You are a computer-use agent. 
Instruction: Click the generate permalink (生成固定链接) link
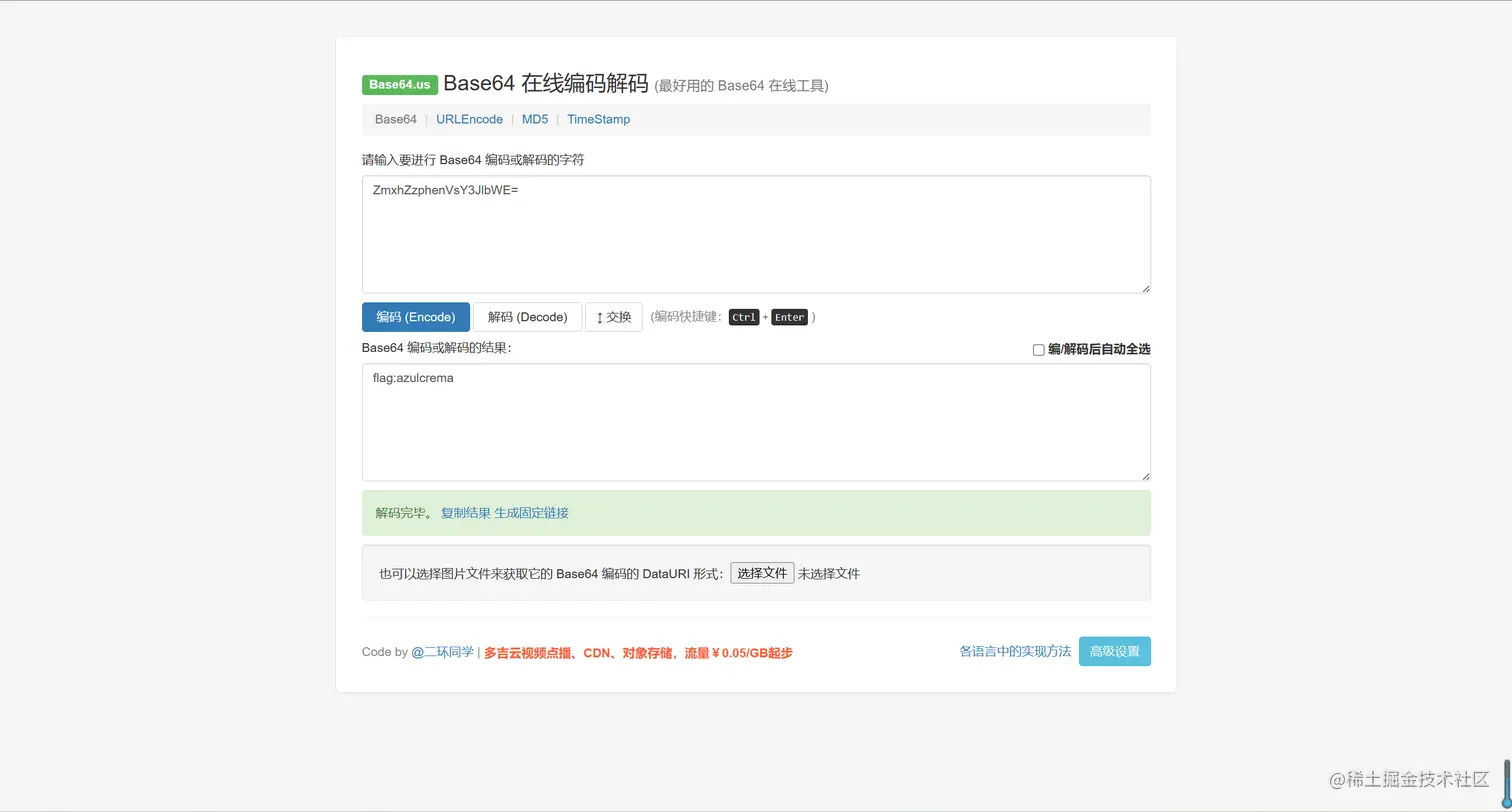click(531, 513)
